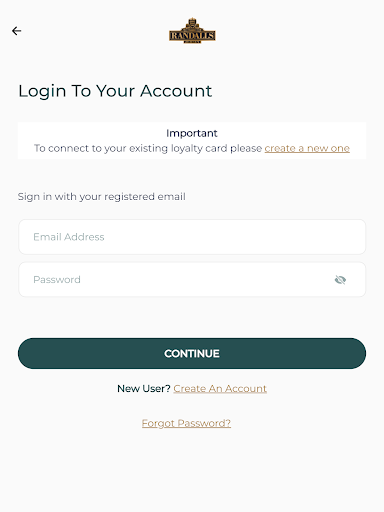Click the 'Login To Your Account' heading

[115, 91]
